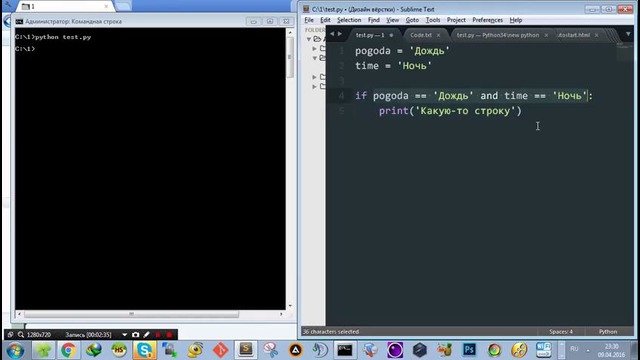Open the View menu
This screenshot has height=360, width=640.
(392, 20)
